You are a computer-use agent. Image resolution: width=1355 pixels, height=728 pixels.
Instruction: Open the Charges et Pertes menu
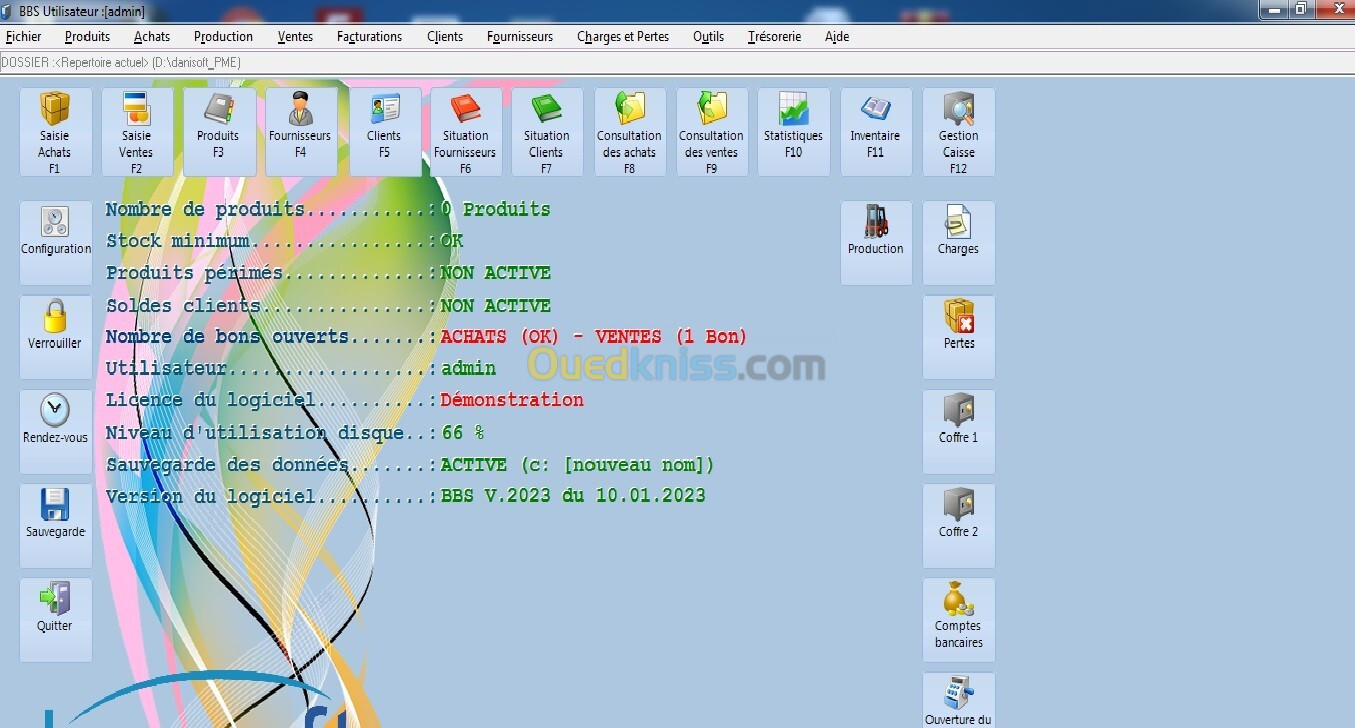tap(623, 37)
